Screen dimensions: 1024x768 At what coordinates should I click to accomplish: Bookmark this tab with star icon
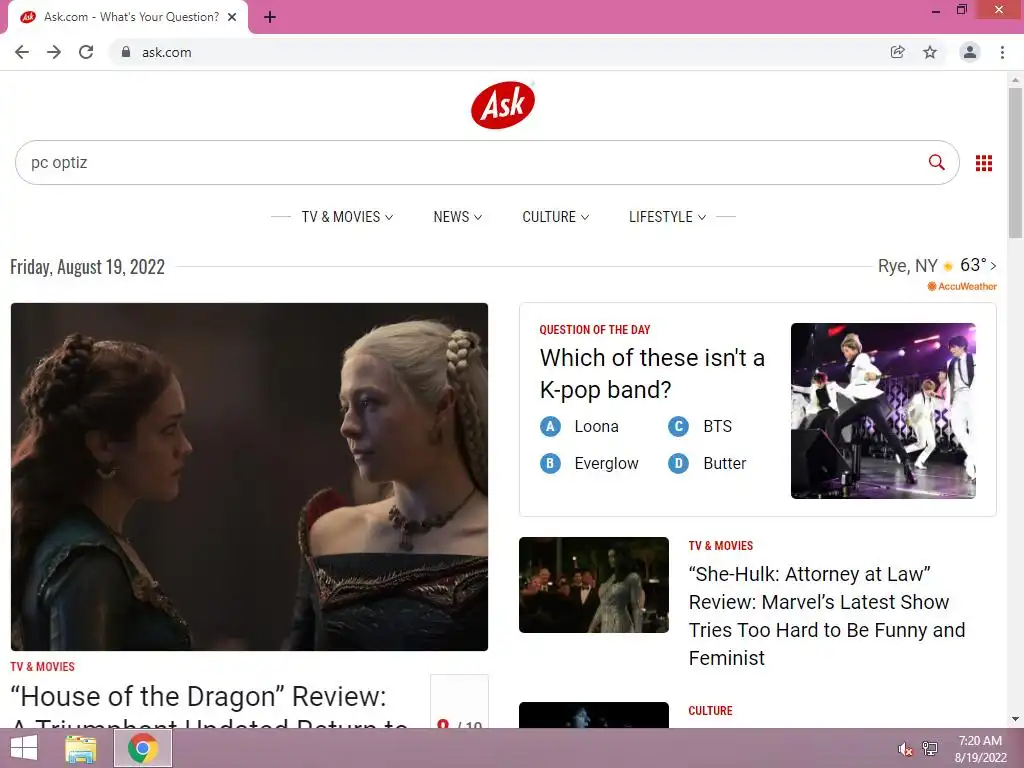(x=930, y=52)
